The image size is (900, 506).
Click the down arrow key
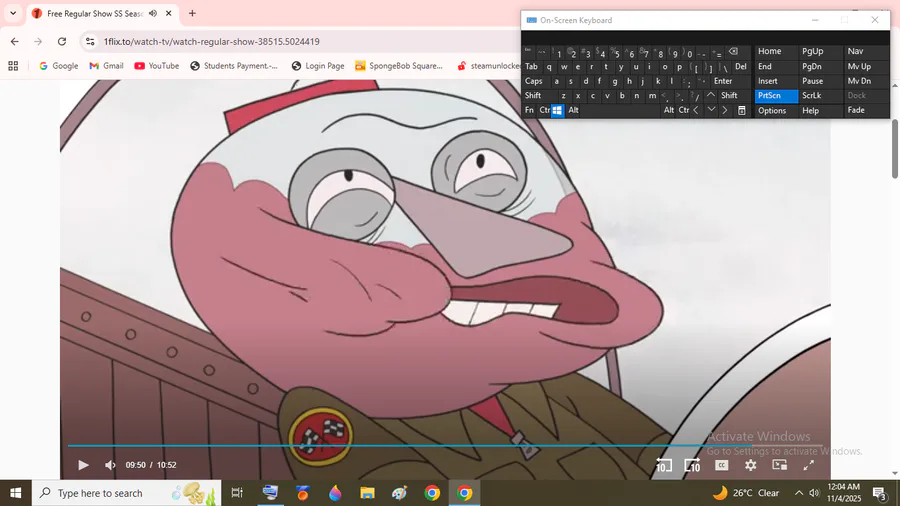click(711, 110)
